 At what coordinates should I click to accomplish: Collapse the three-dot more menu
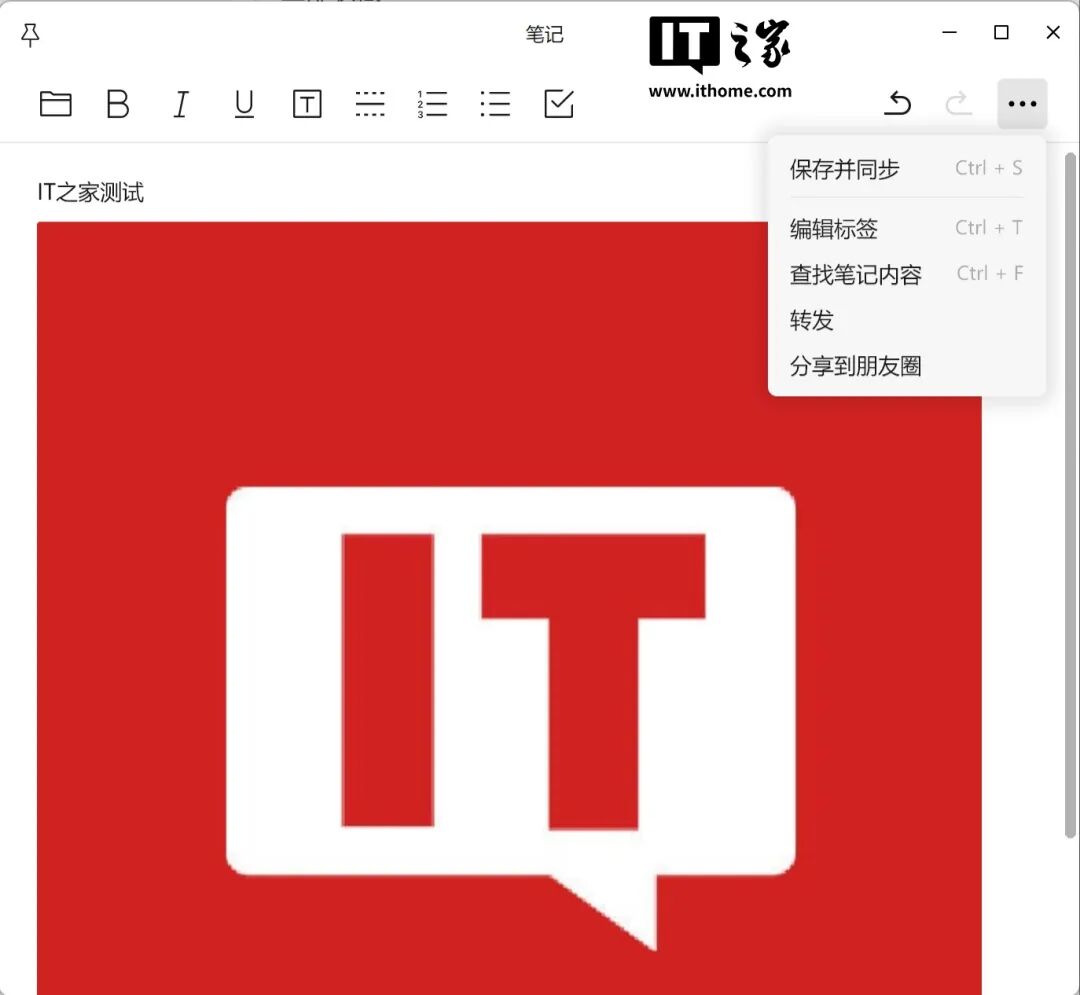click(x=1022, y=104)
